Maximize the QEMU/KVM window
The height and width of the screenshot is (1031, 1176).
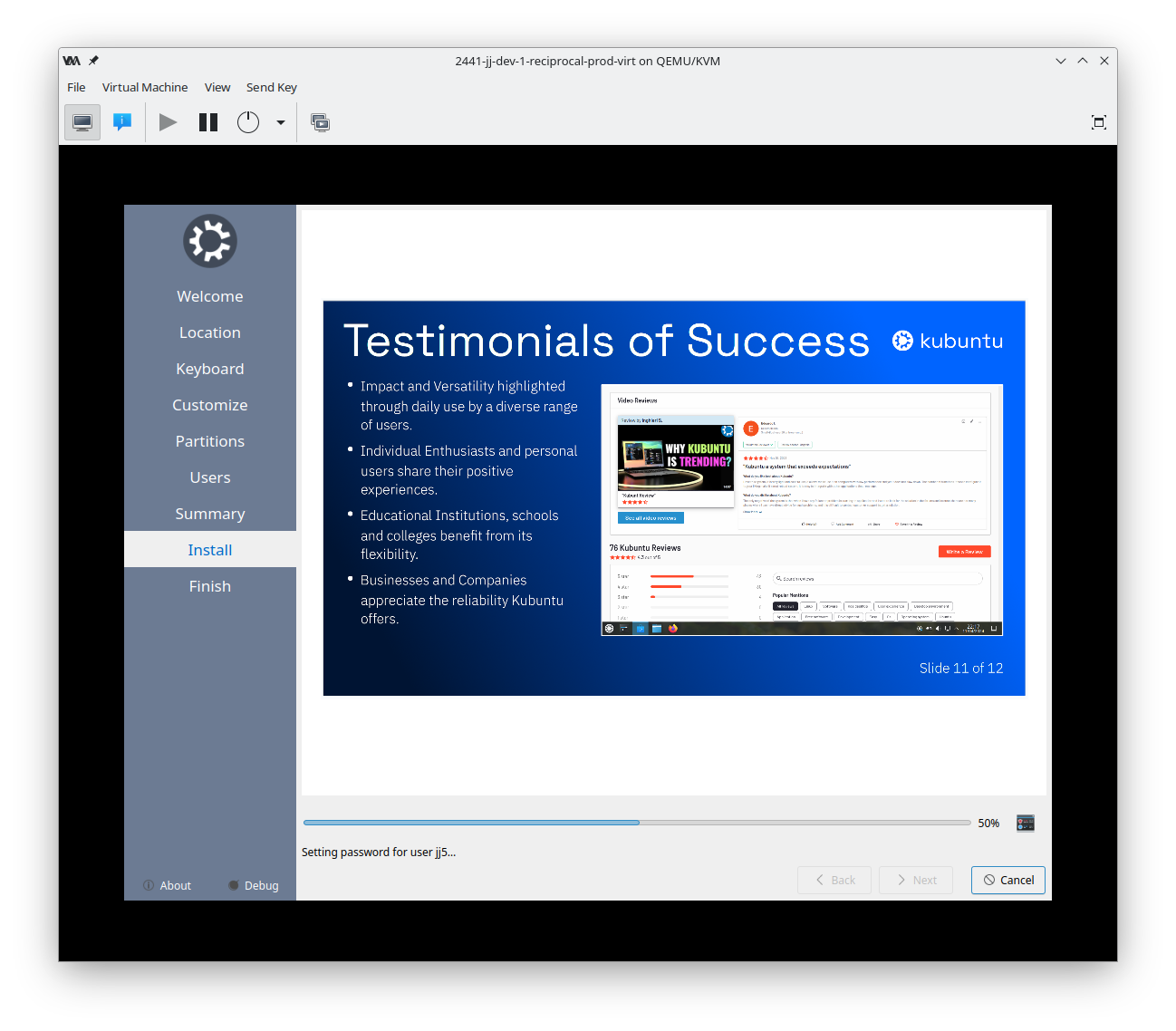1083,61
